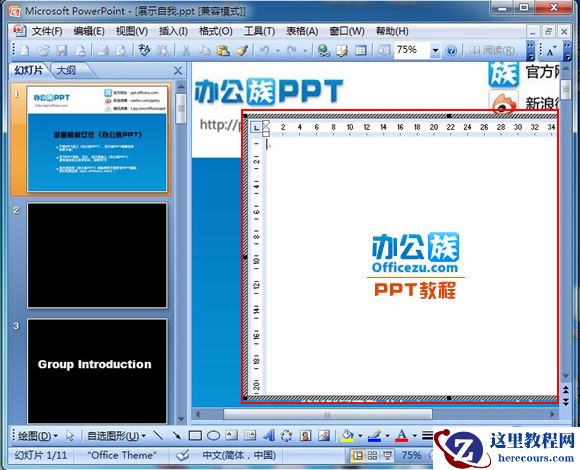The image size is (580, 470).
Task: Select the Line drawing tool
Action: 158,436
